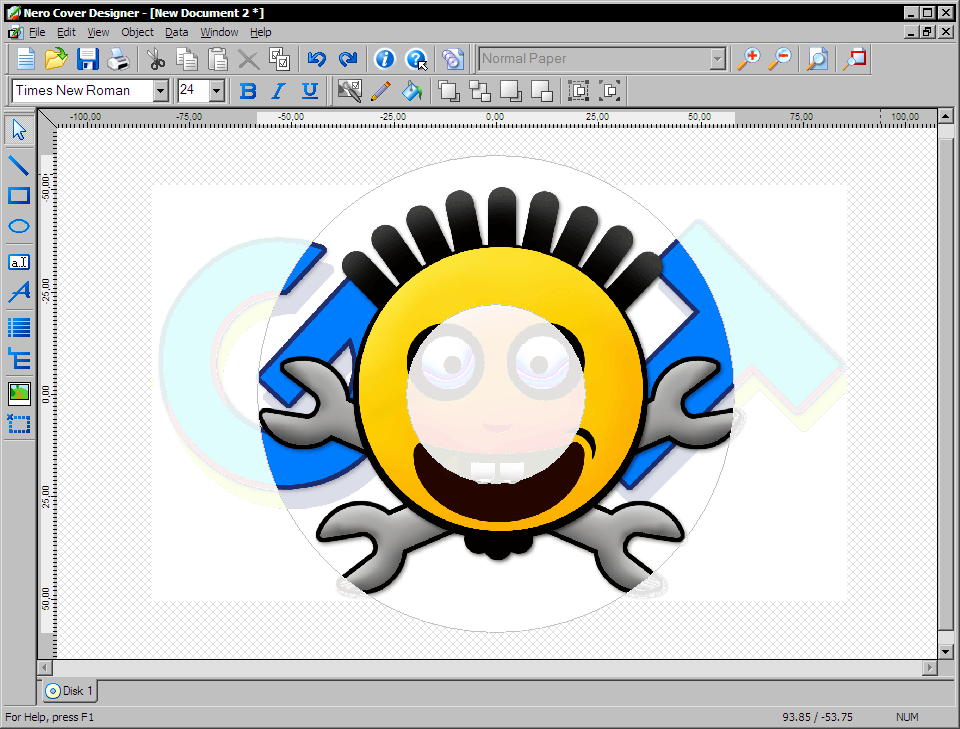Image resolution: width=960 pixels, height=729 pixels.
Task: Click the vertical scrollbar down arrow
Action: pos(945,652)
